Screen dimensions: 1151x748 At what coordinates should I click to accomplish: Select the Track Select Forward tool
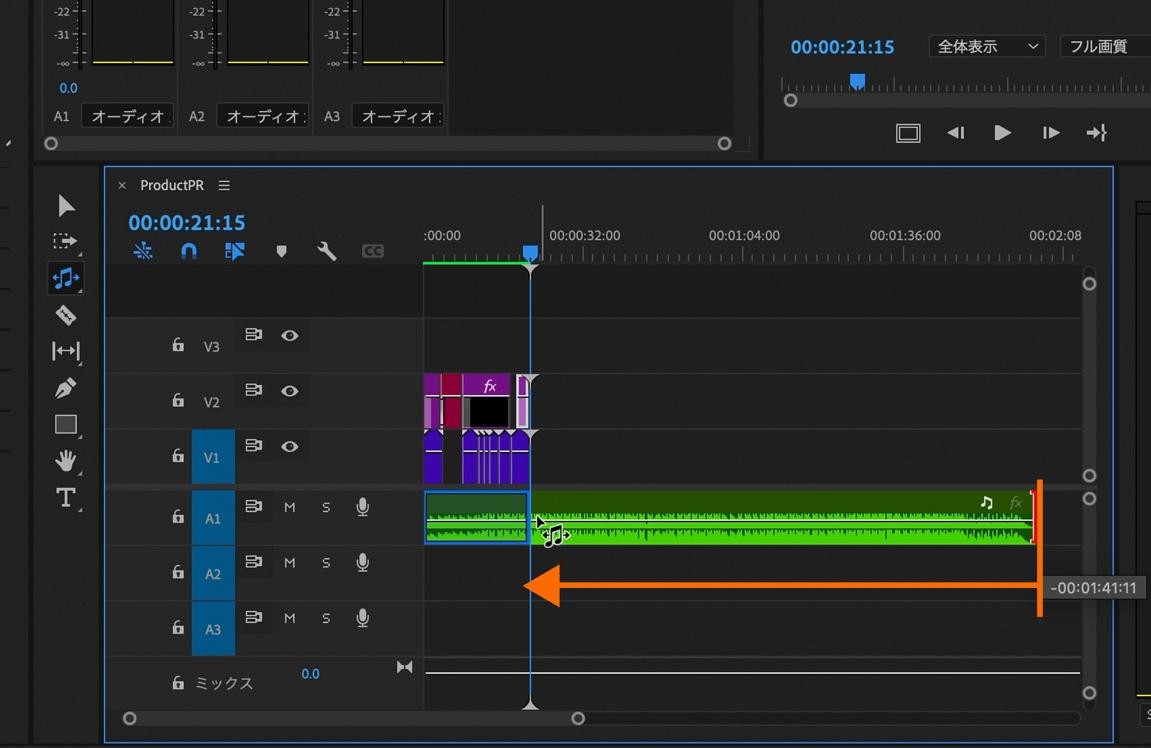click(65, 242)
